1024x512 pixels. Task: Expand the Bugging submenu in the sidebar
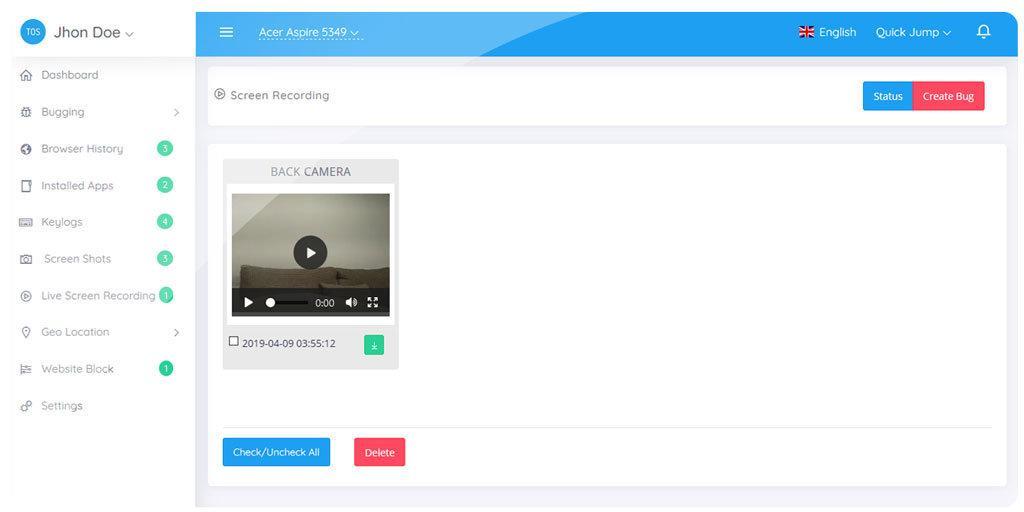98,112
